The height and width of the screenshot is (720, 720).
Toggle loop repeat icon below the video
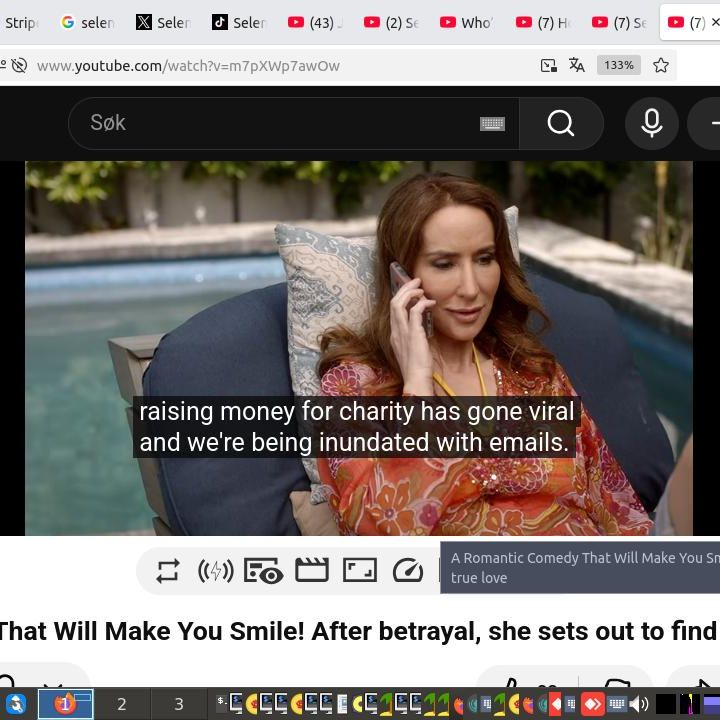168,571
